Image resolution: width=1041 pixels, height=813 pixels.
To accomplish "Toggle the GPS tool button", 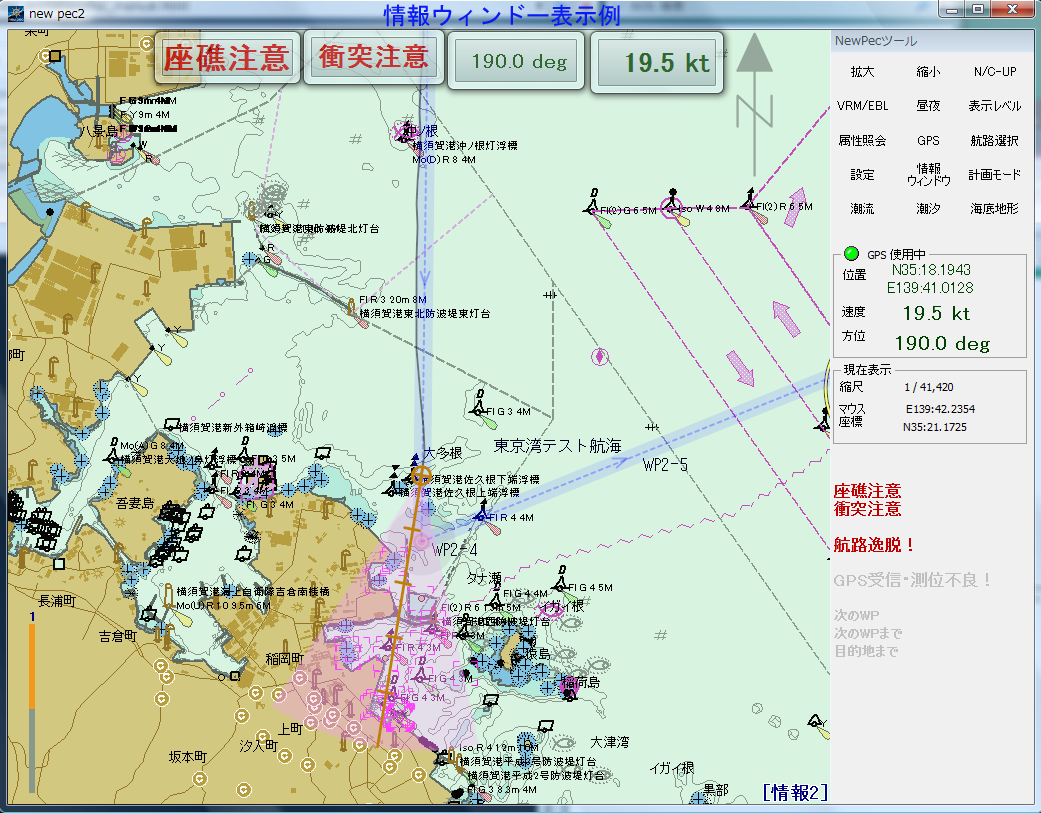I will (x=927, y=140).
